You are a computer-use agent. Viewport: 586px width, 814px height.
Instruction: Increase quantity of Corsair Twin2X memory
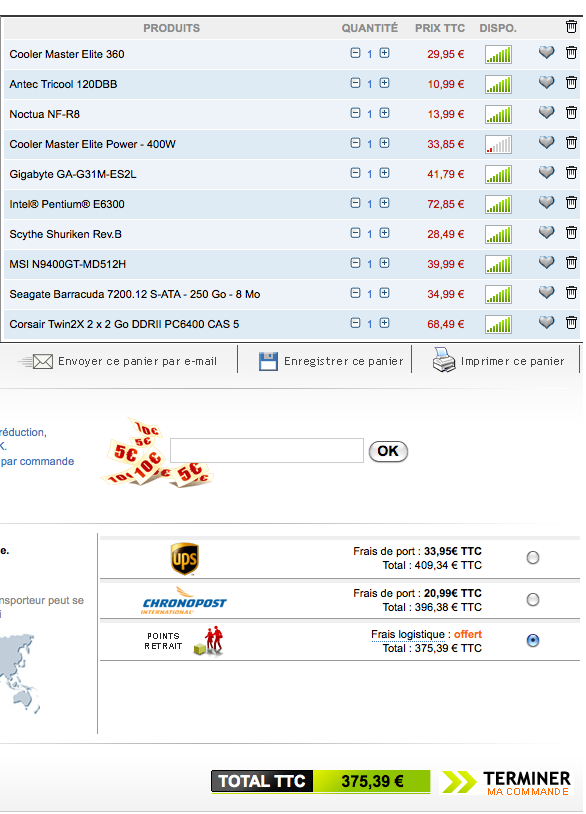coord(384,323)
